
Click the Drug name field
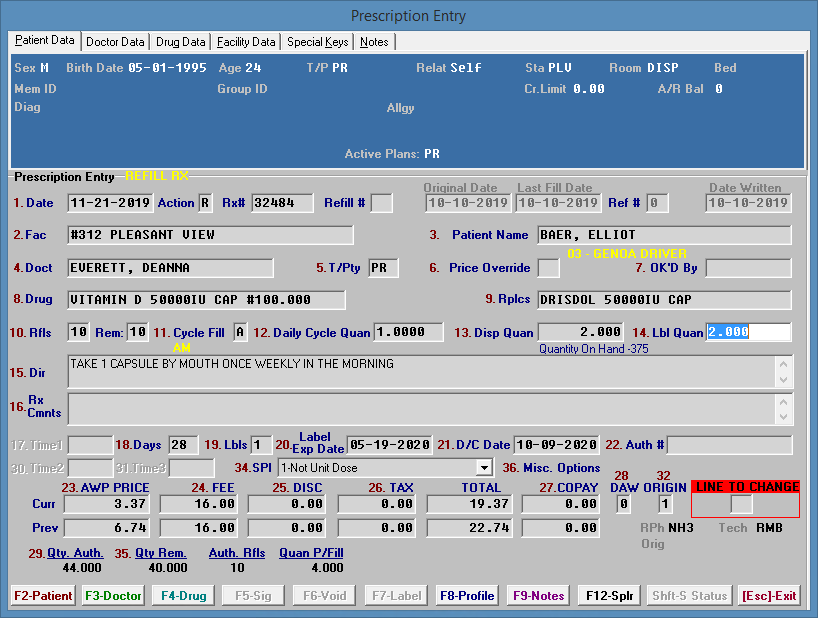coord(206,300)
